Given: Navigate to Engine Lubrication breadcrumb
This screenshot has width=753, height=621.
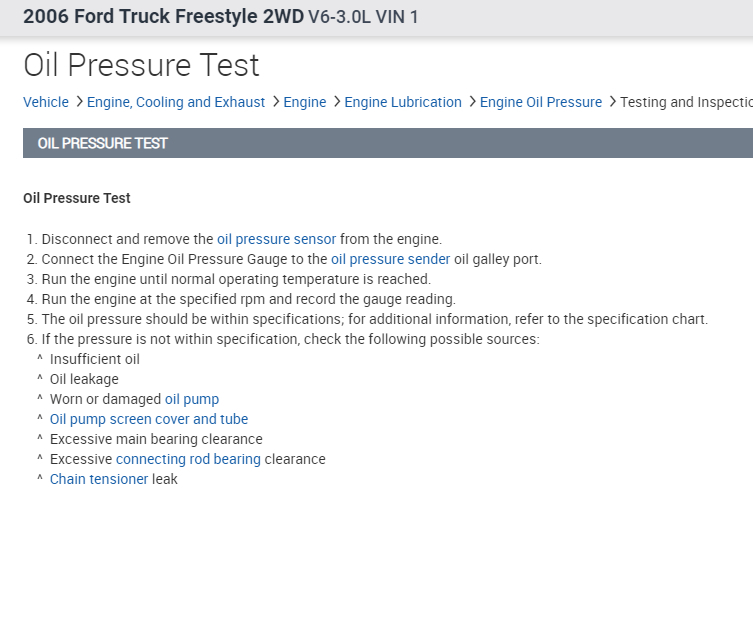Looking at the screenshot, I should pyautogui.click(x=403, y=102).
